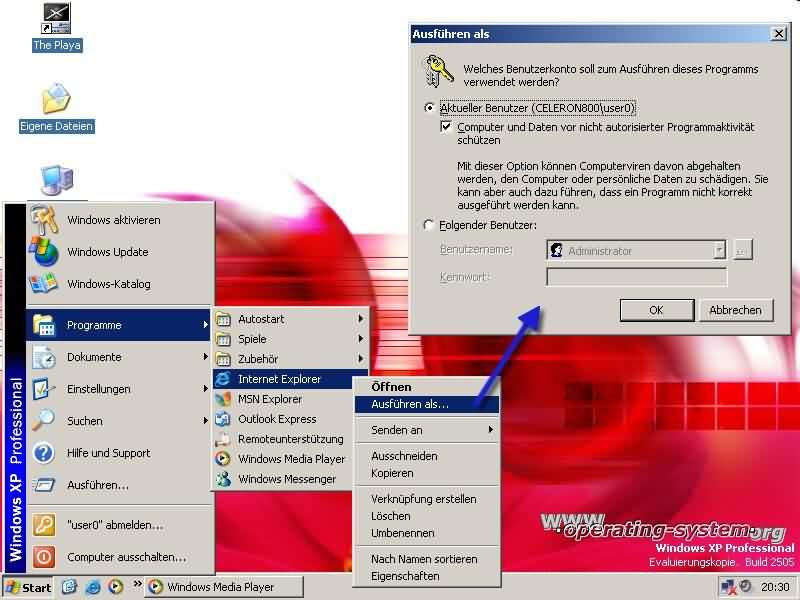800x600 pixels.
Task: Show more Quick Launch items chevron
Action: coord(137,584)
